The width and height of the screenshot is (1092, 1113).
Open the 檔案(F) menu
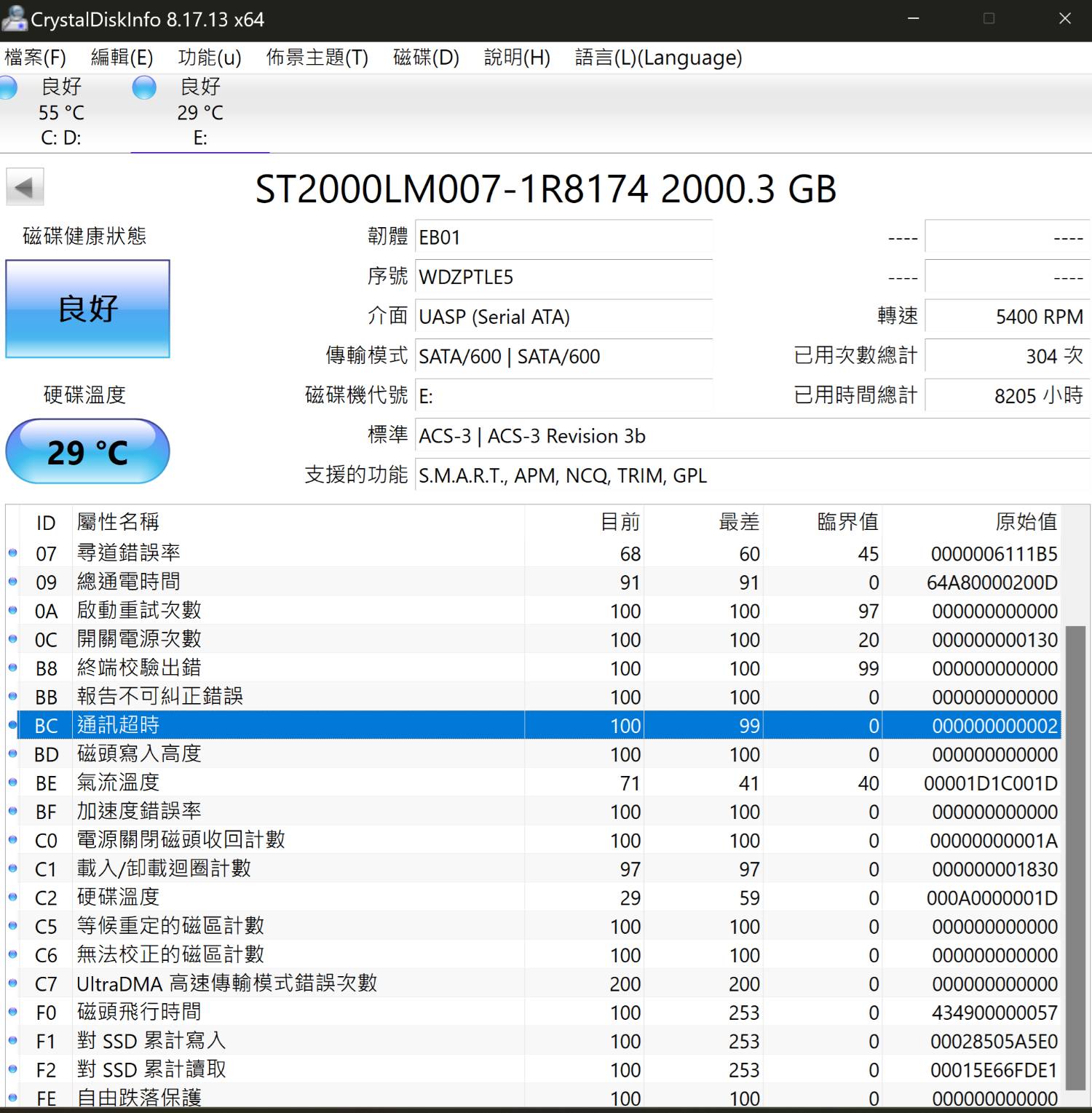coord(35,58)
